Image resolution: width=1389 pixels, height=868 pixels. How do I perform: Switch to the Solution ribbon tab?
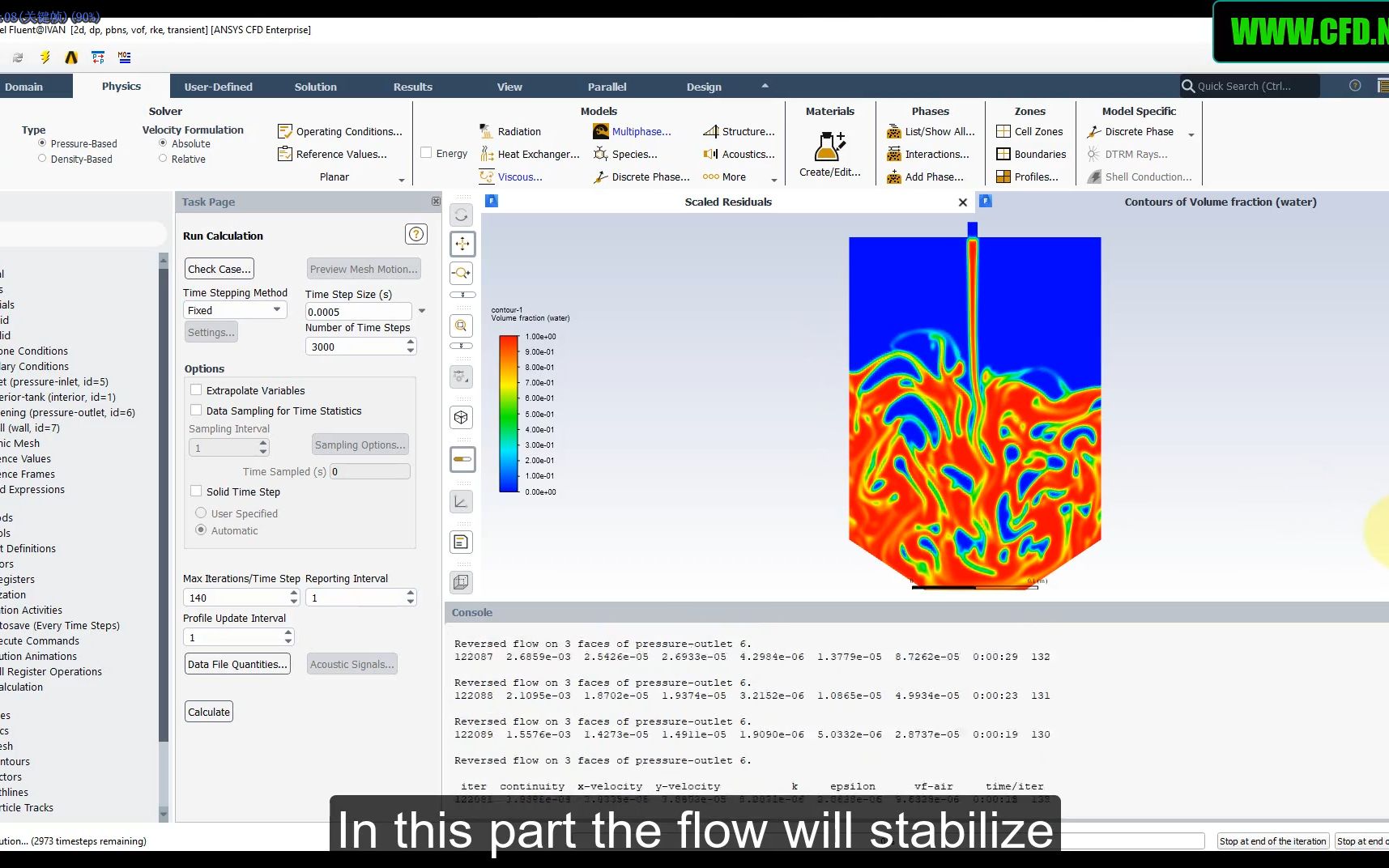pos(315,87)
